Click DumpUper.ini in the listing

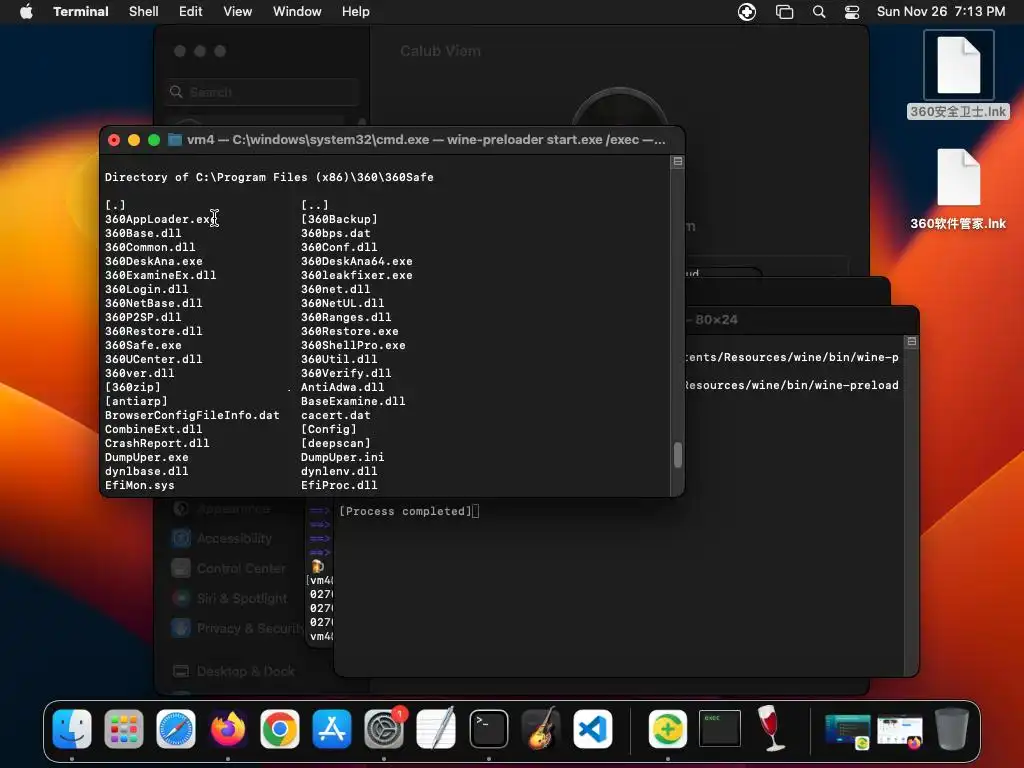(x=342, y=457)
